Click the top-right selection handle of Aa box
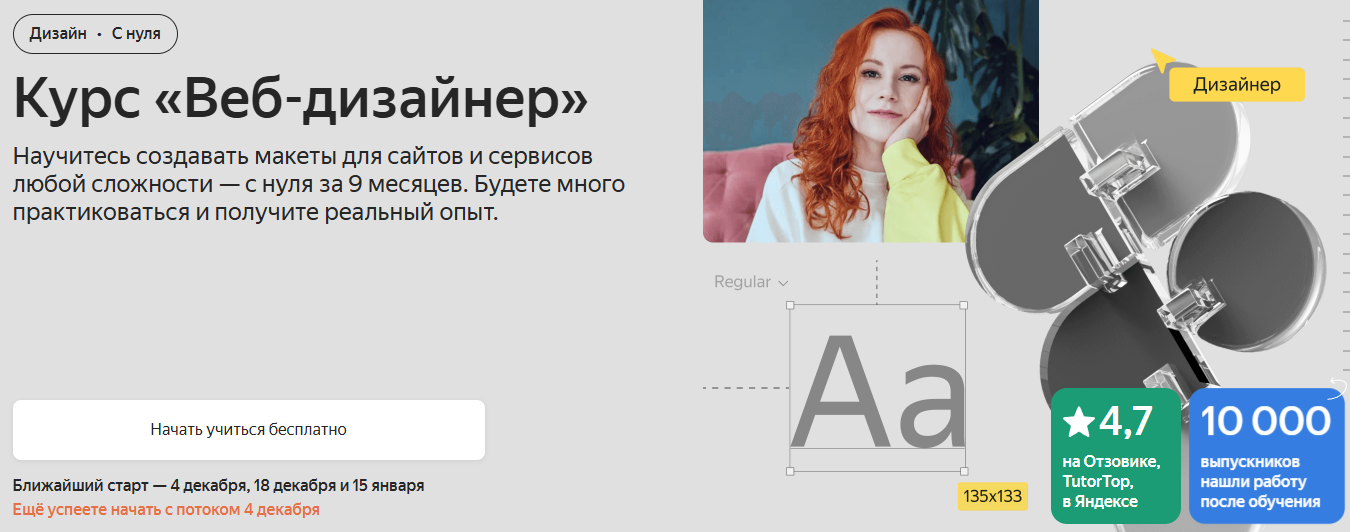Image resolution: width=1350 pixels, height=532 pixels. pos(964,305)
